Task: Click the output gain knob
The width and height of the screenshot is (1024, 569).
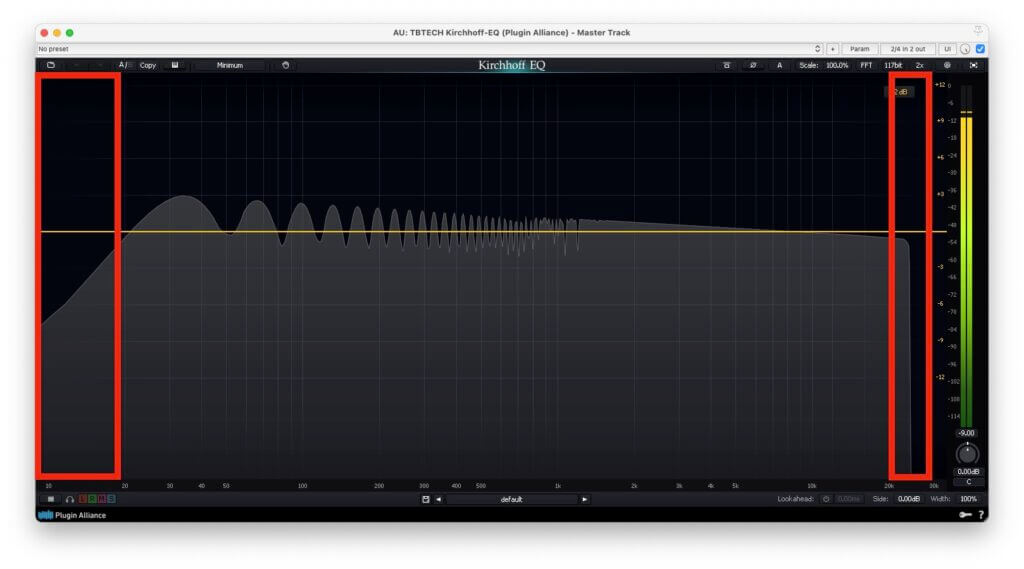Action: 967,454
